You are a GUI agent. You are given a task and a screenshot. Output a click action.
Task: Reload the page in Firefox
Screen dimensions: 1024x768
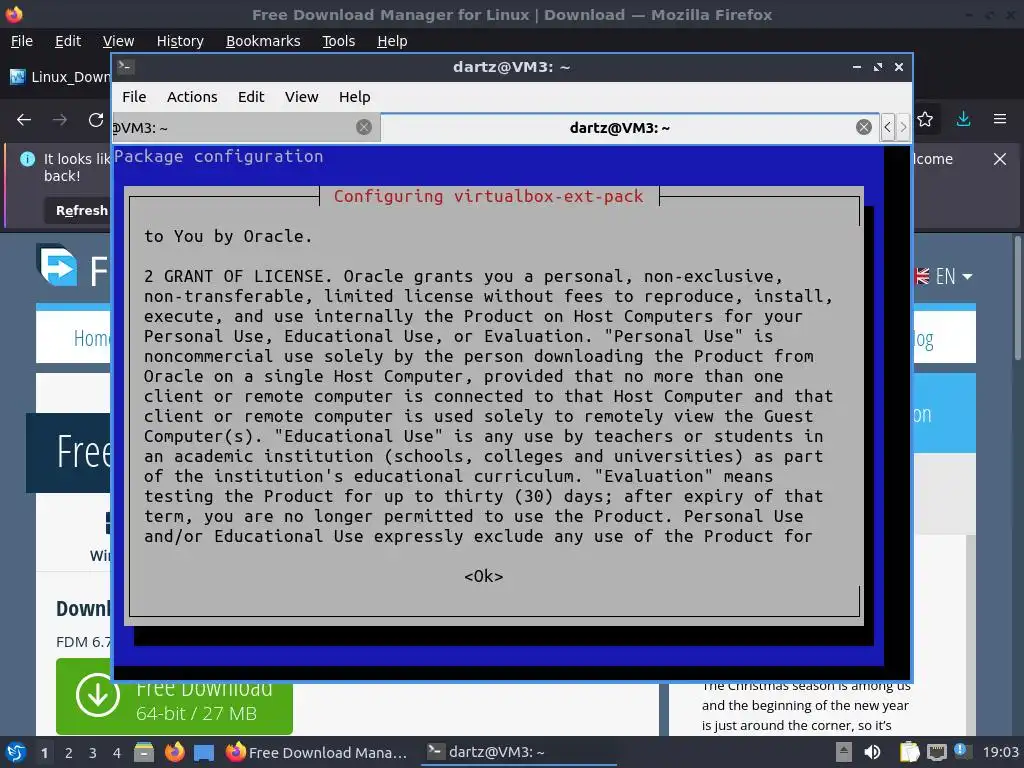96,120
